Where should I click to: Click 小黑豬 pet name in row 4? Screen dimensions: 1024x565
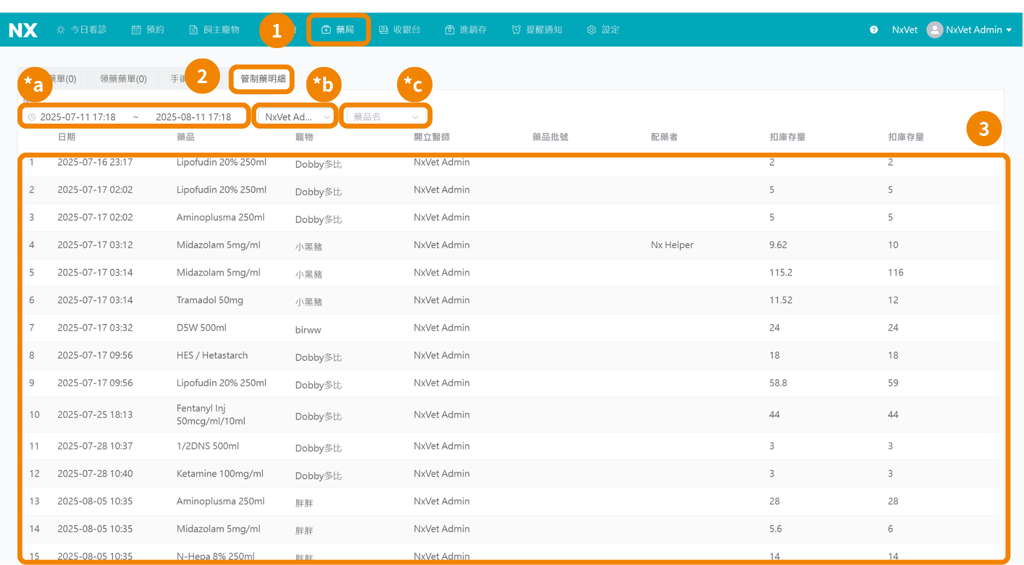(x=309, y=247)
